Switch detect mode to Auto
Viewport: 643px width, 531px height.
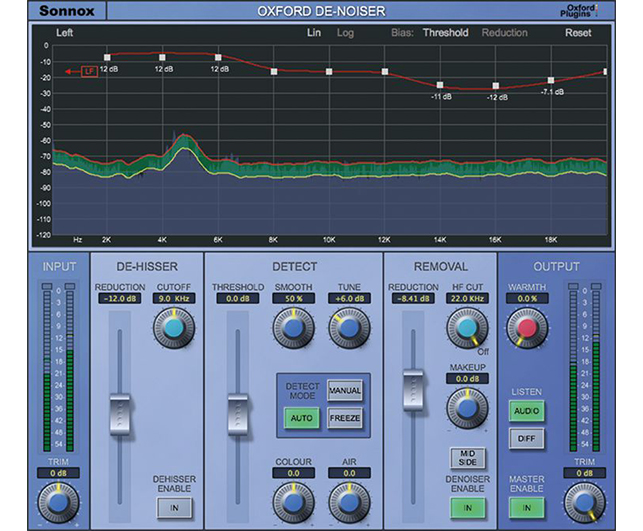click(x=301, y=418)
